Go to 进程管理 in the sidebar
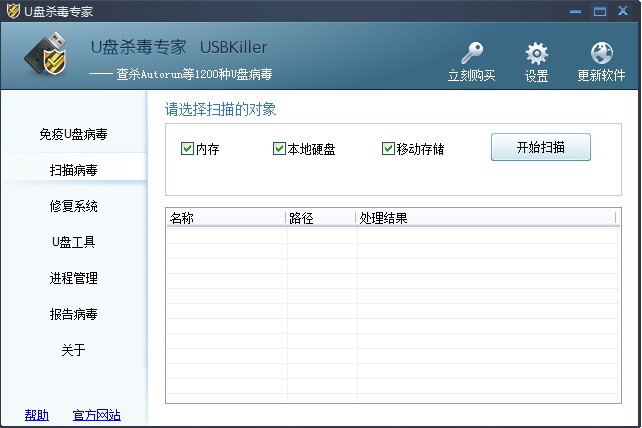Viewport: 642px width, 428px height. click(x=73, y=278)
